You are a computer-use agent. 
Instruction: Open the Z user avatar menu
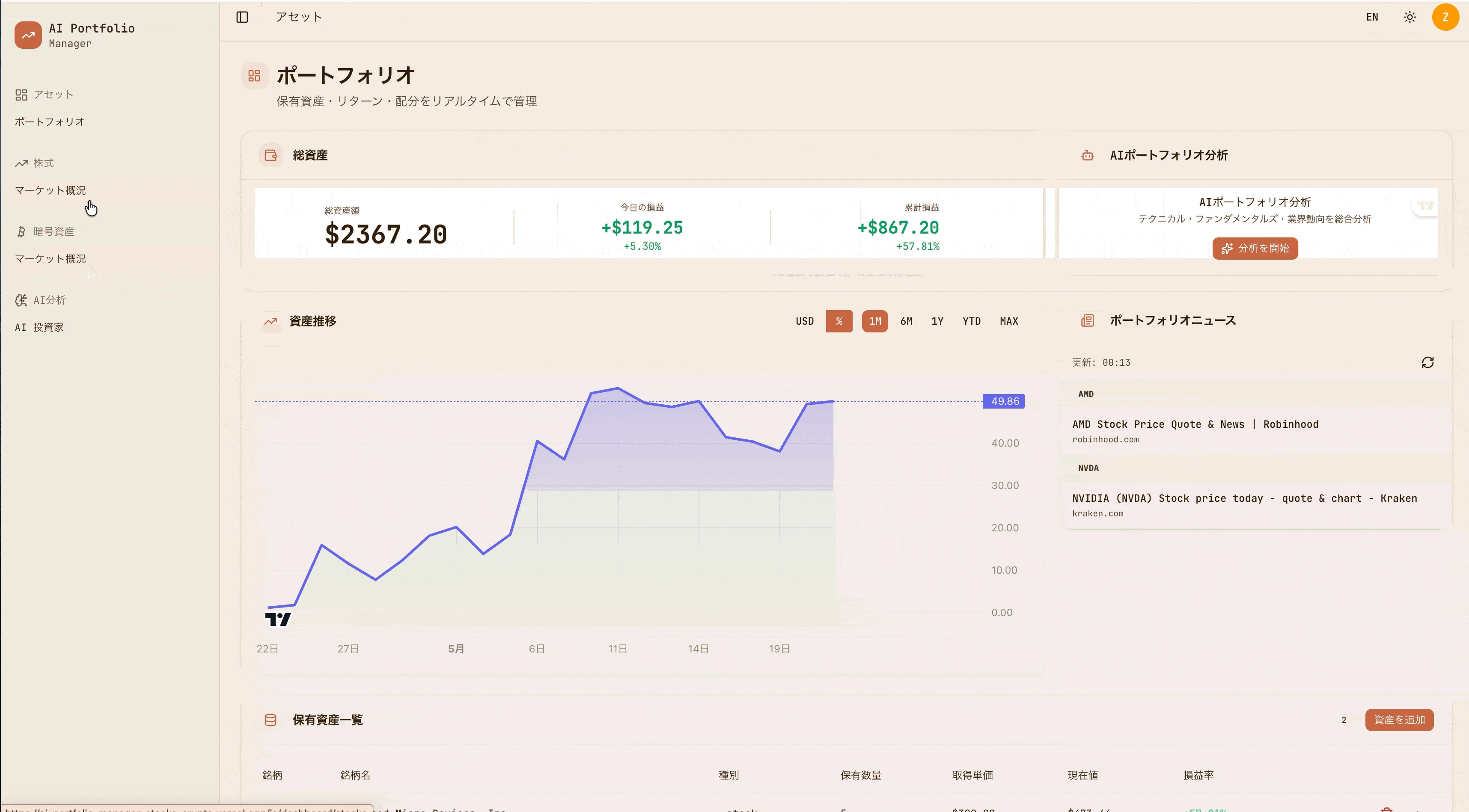[1445, 17]
